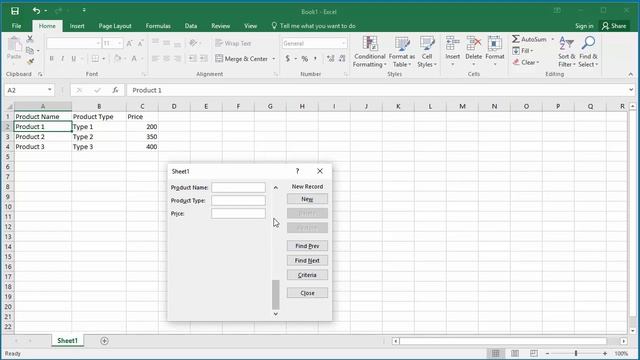Click the Fill down icon
Image resolution: width=640 pixels, height=360 pixels.
(x=516, y=51)
